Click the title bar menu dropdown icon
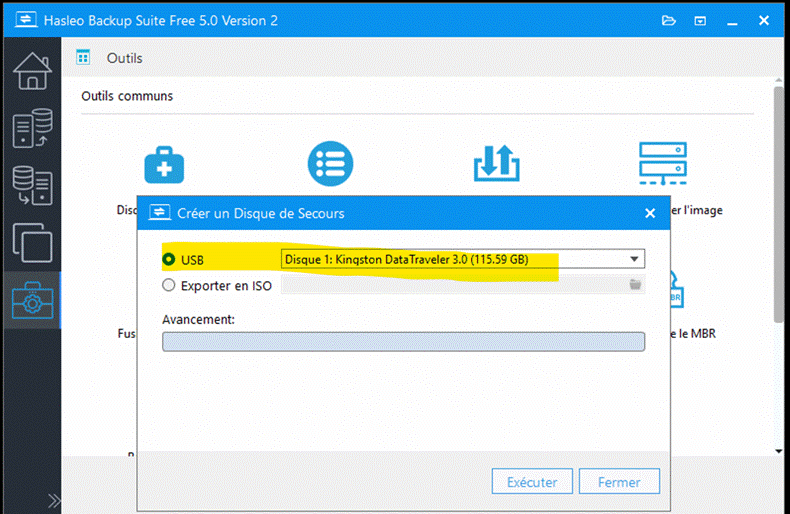The height and width of the screenshot is (514, 790). point(700,21)
